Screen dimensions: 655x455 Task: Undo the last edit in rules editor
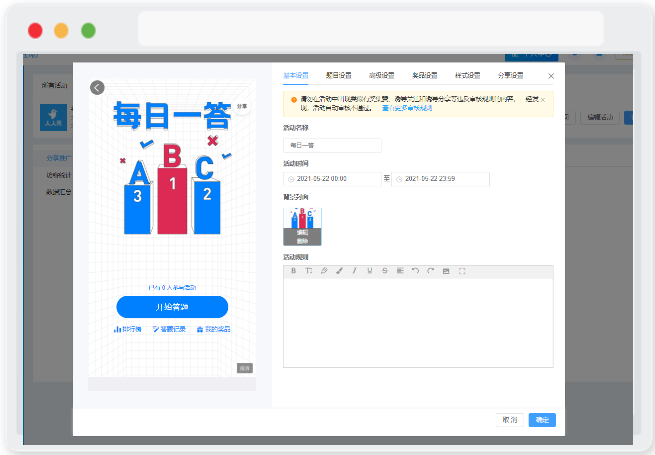tap(415, 271)
